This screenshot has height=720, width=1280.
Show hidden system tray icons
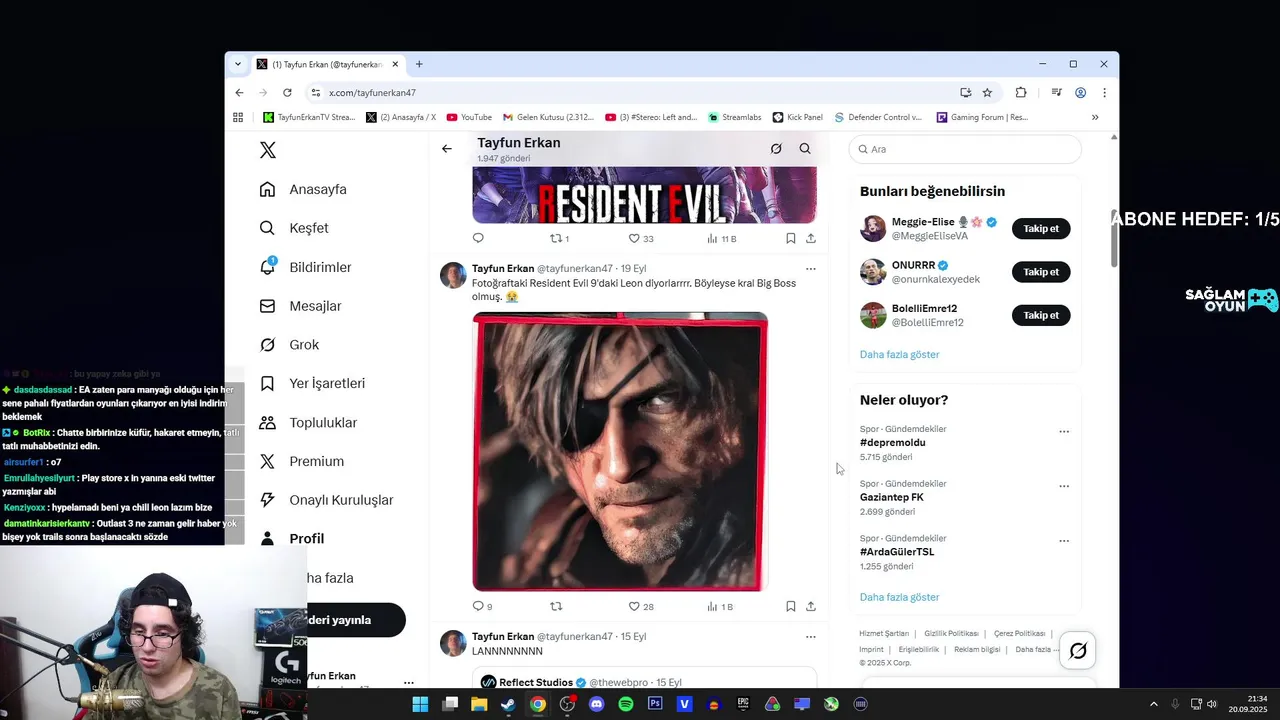click(1153, 704)
